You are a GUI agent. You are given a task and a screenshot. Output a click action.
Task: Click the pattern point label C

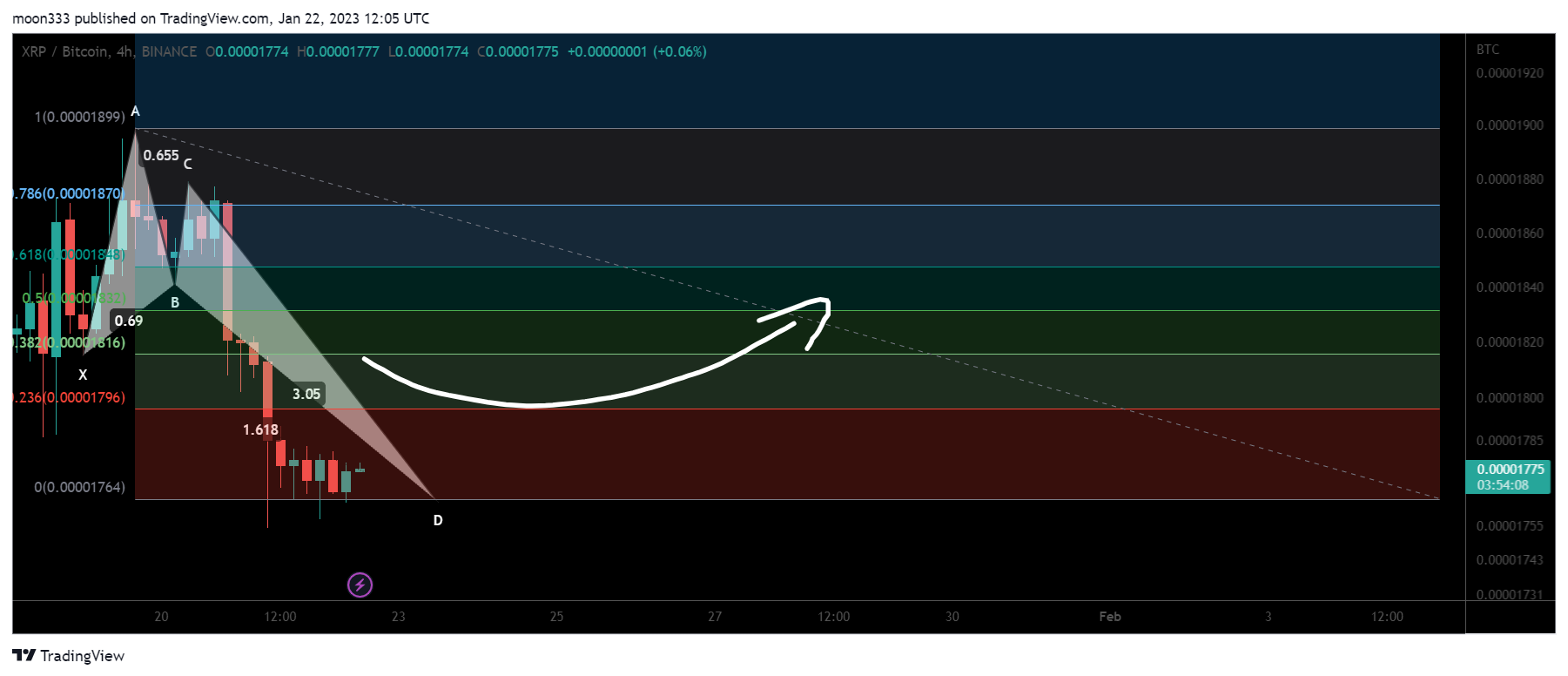187,164
